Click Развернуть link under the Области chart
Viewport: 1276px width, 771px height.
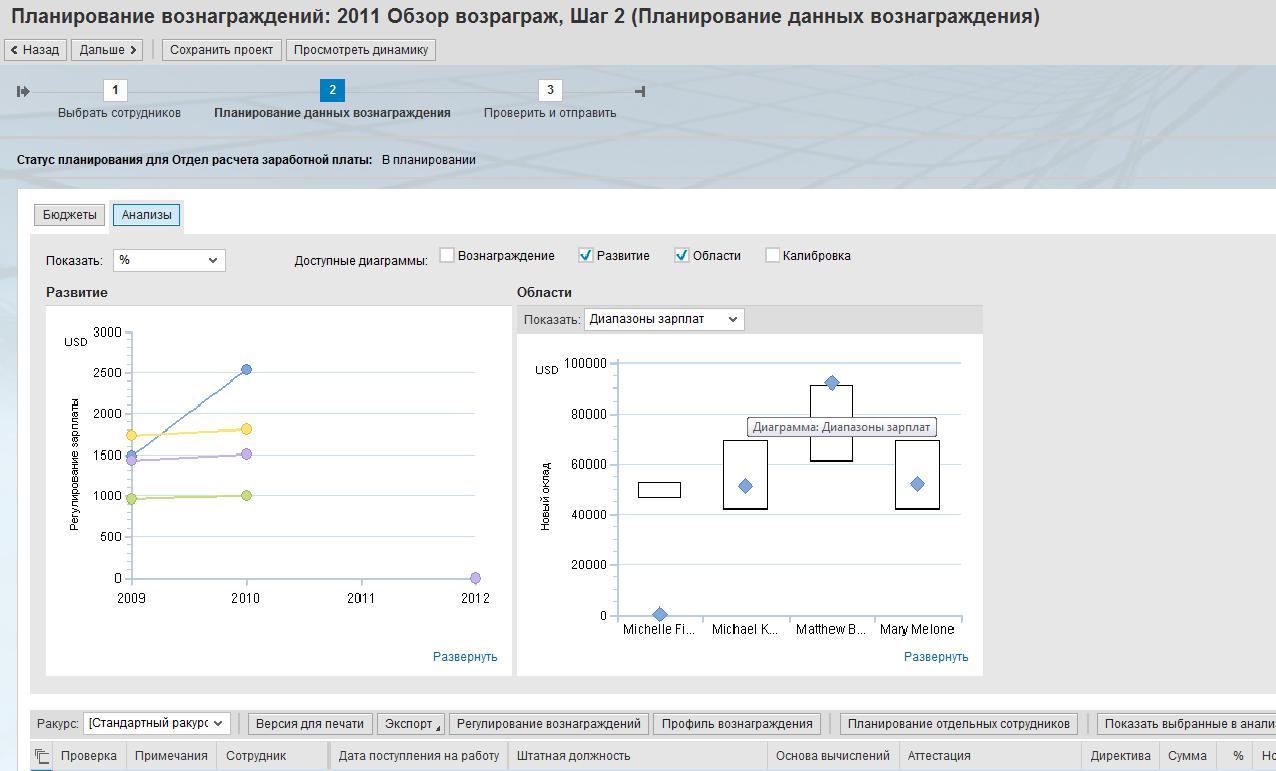935,657
